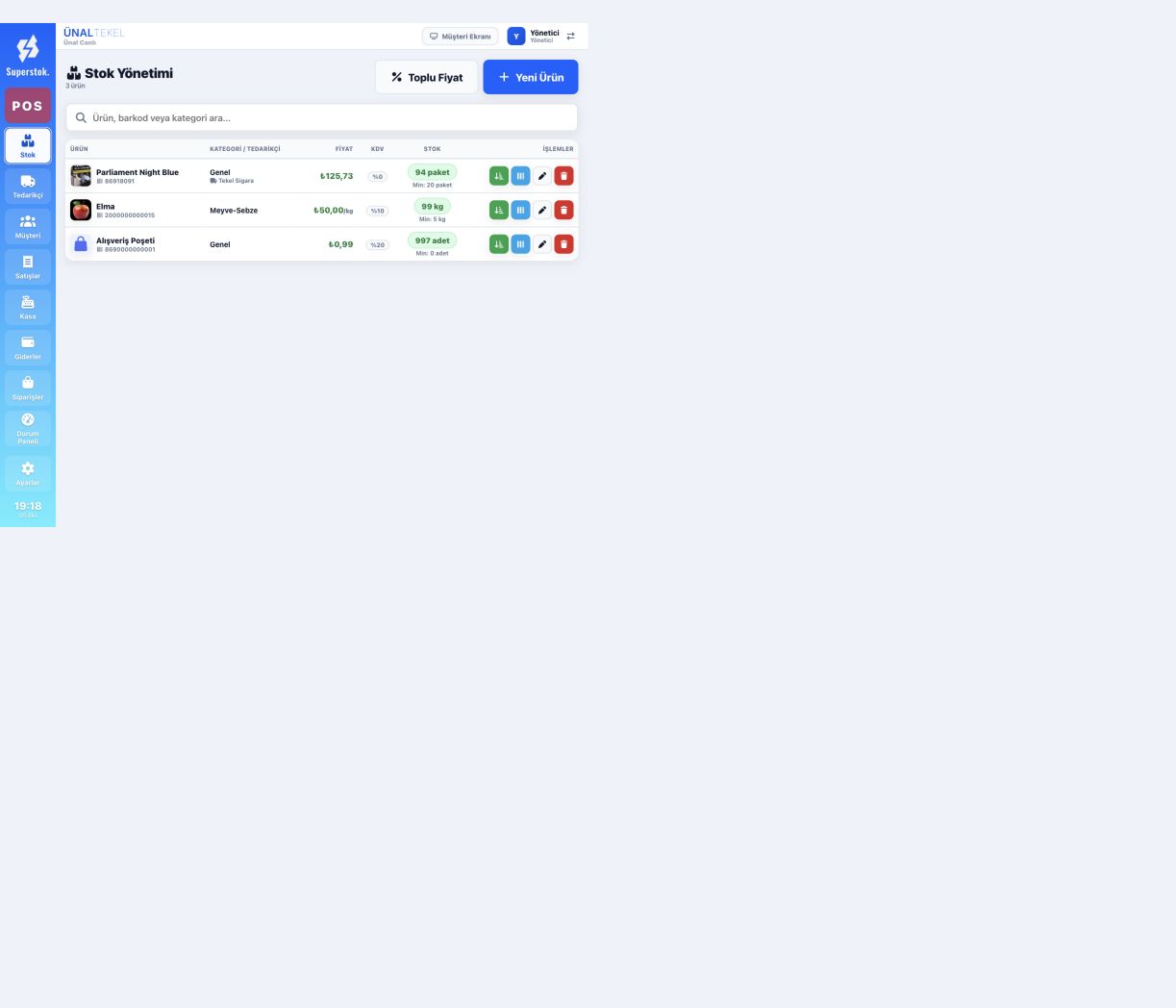Edit the Elma product with pencil icon
This screenshot has width=1176, height=1008.
tap(542, 210)
